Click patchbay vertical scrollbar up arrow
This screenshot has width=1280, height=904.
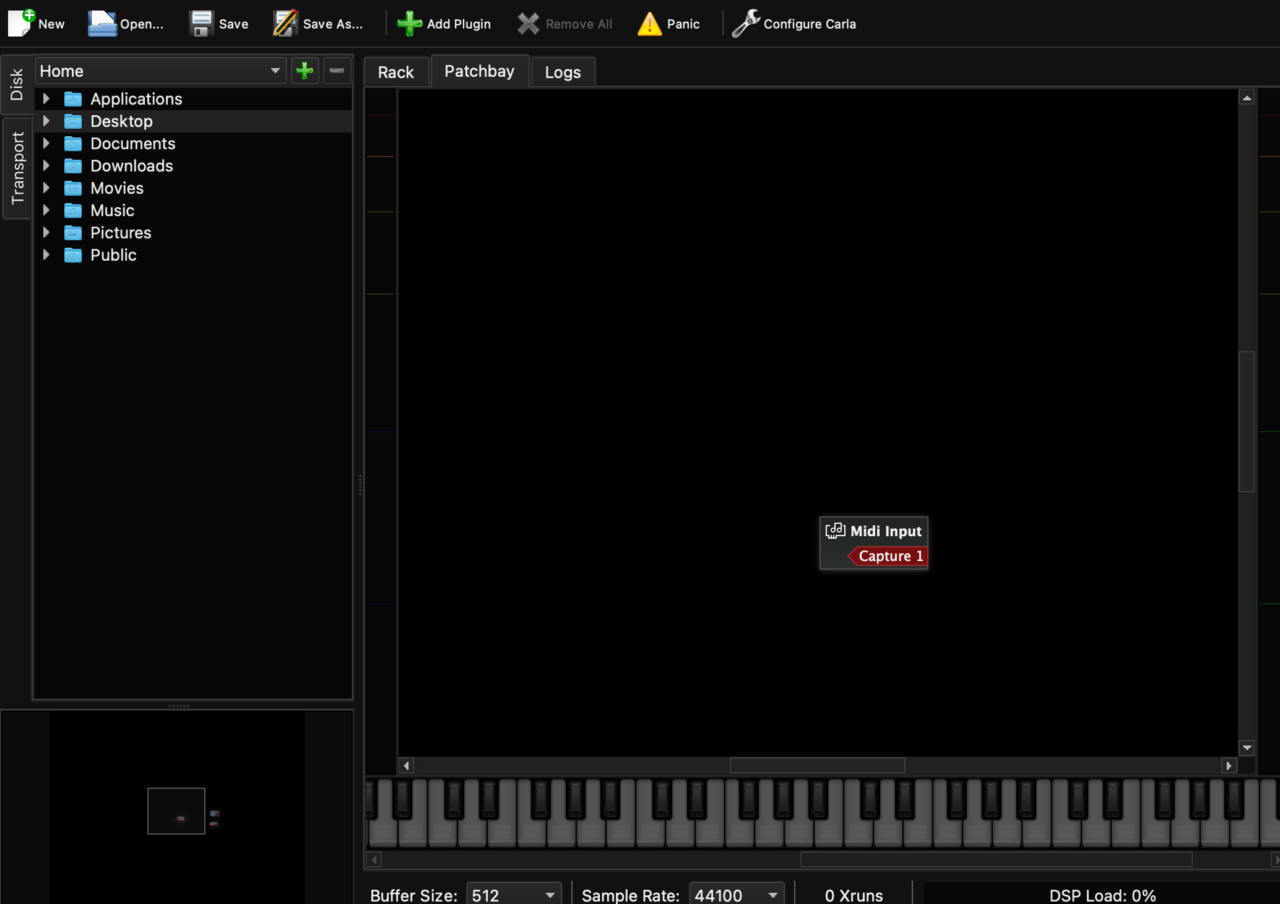[1246, 98]
